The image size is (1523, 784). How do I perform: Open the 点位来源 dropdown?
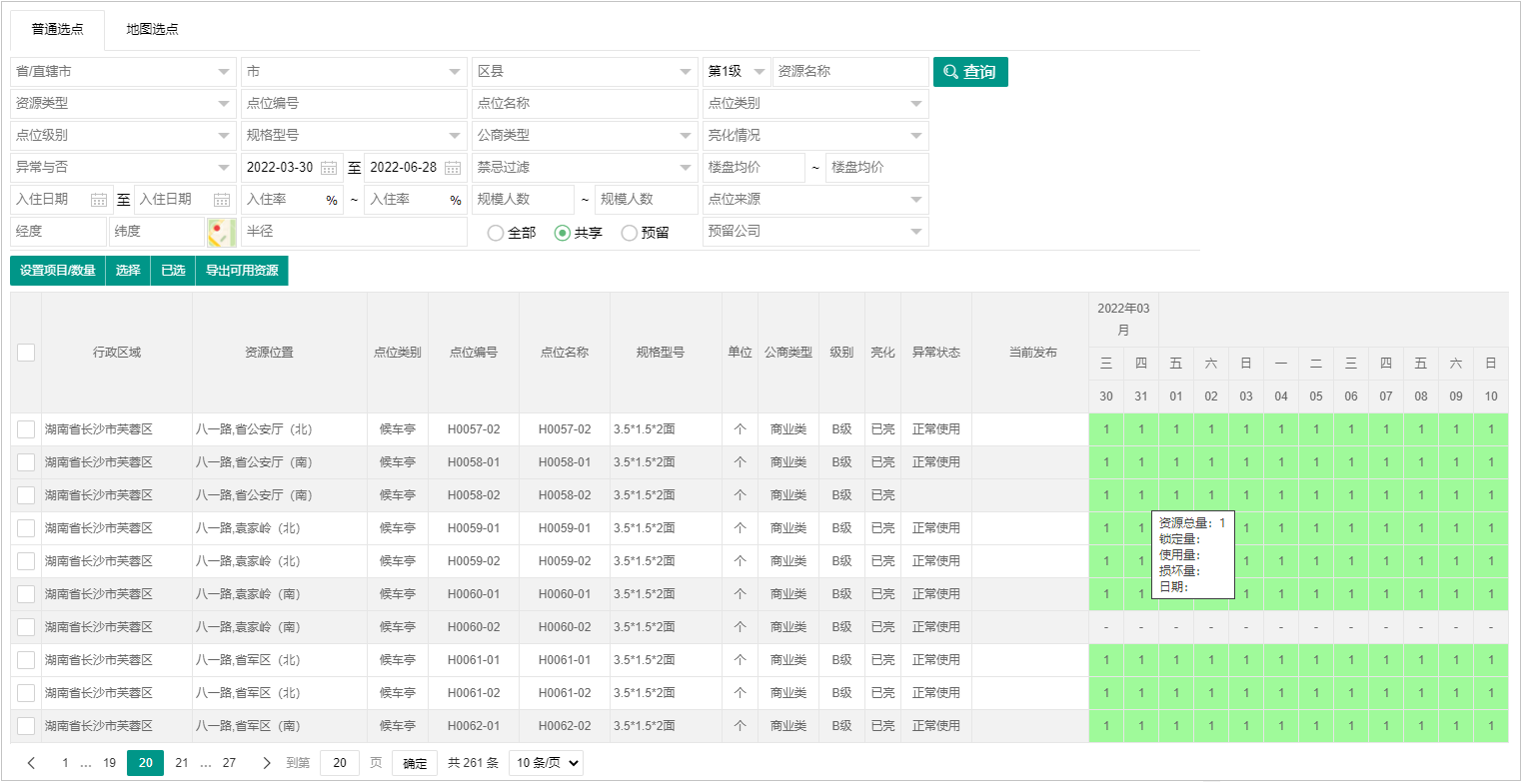pos(815,200)
